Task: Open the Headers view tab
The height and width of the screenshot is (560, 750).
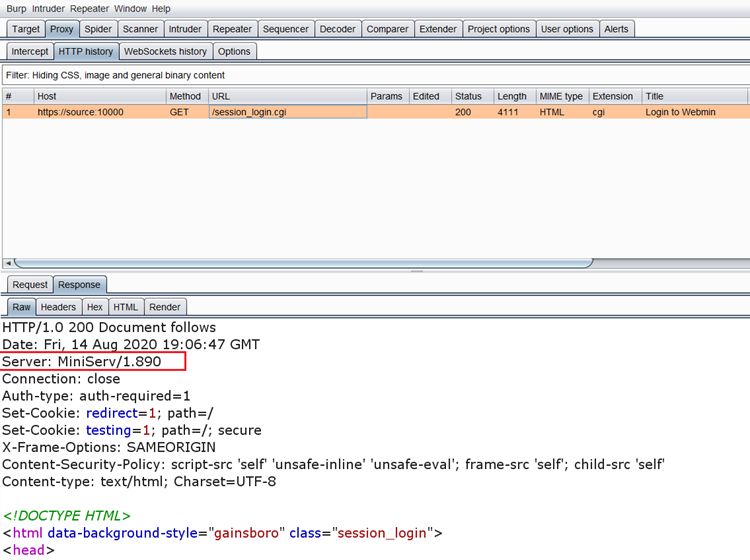Action: click(x=58, y=307)
